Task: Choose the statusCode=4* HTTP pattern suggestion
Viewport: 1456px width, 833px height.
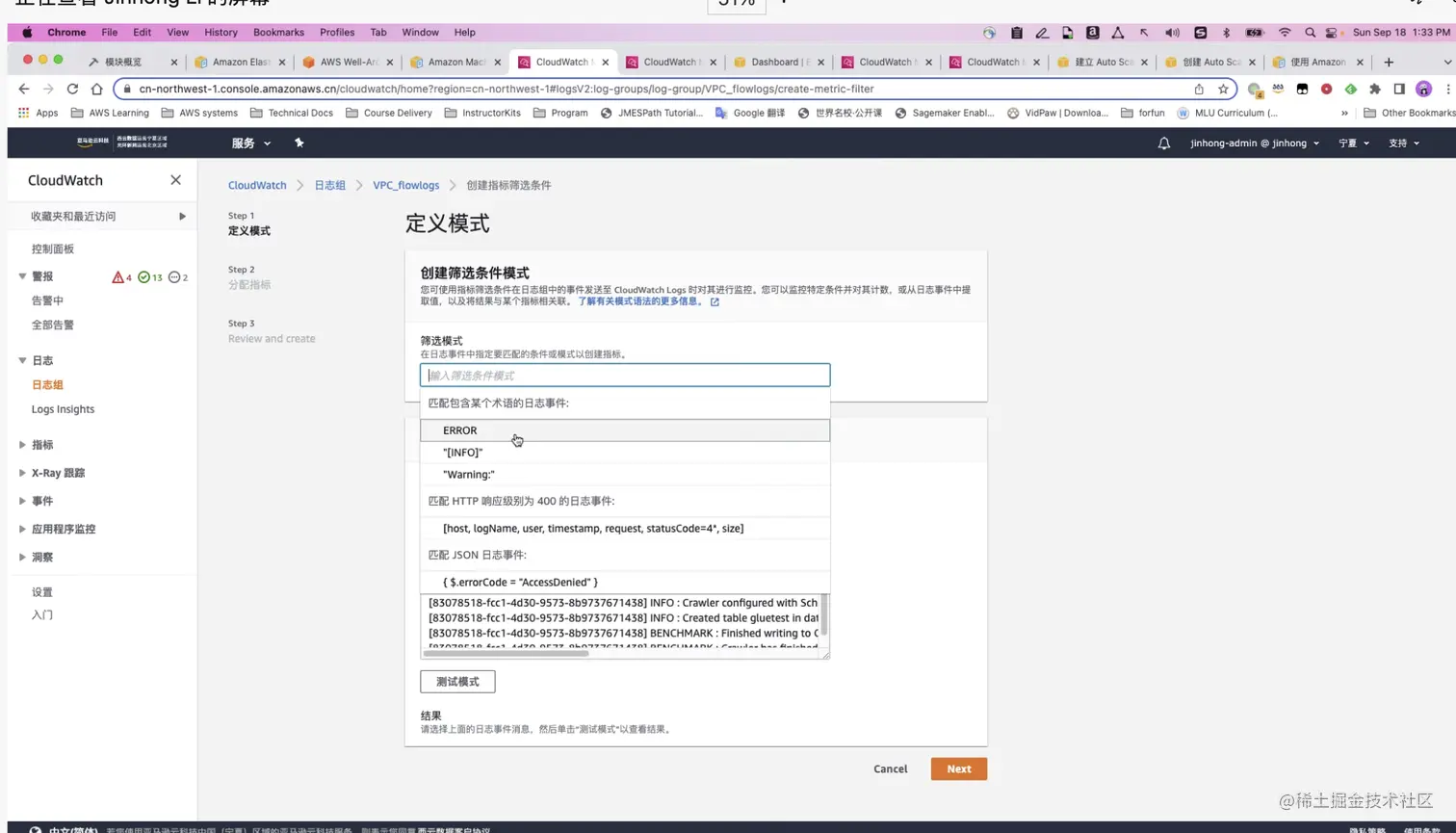Action: coord(625,529)
